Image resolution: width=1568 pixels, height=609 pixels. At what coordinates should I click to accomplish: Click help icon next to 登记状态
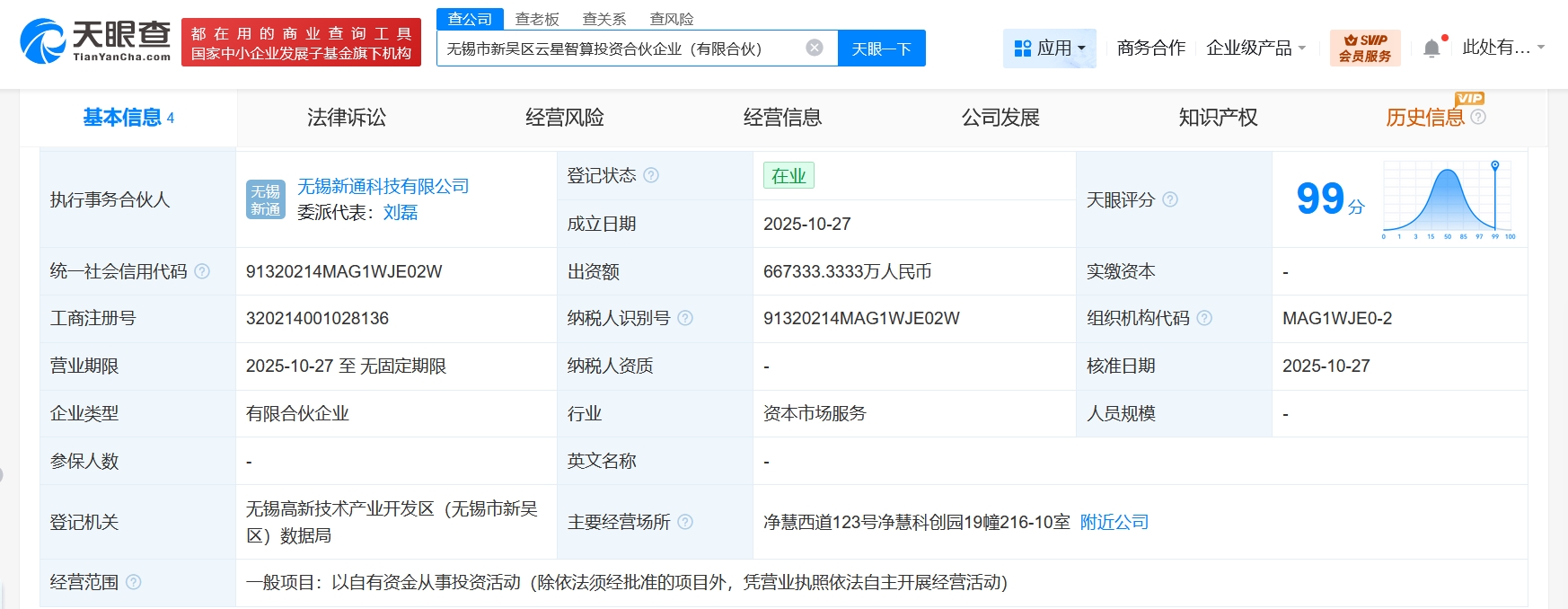tap(651, 175)
